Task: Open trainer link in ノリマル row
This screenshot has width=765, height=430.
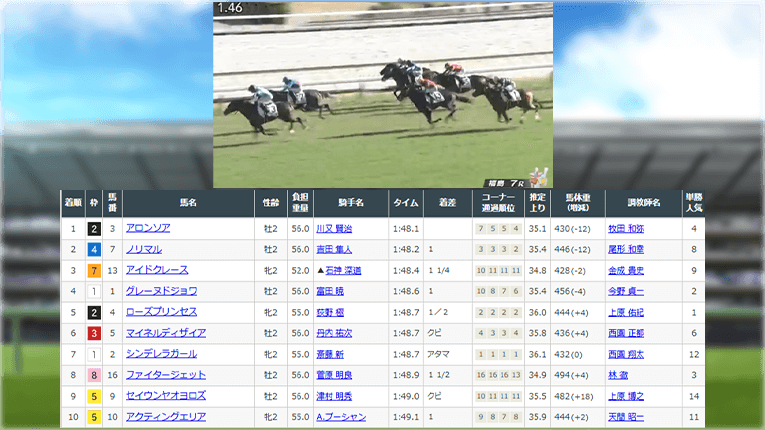Action: click(626, 249)
